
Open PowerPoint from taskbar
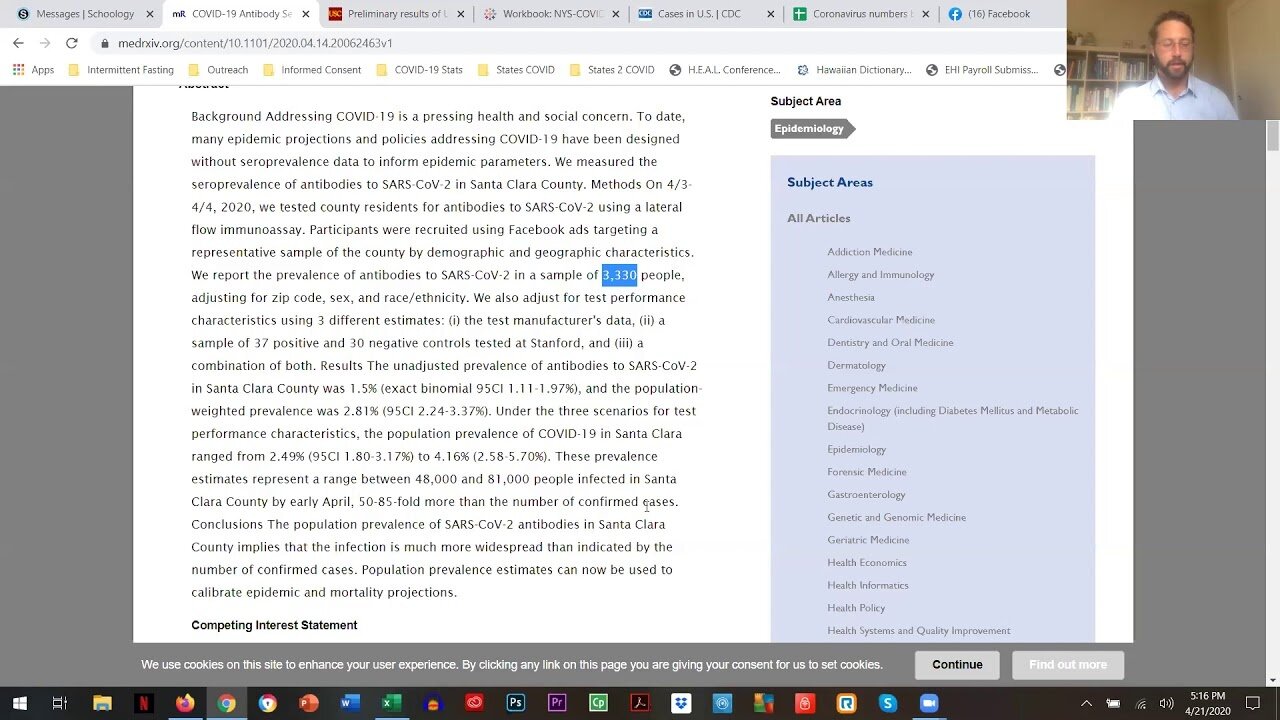(309, 703)
